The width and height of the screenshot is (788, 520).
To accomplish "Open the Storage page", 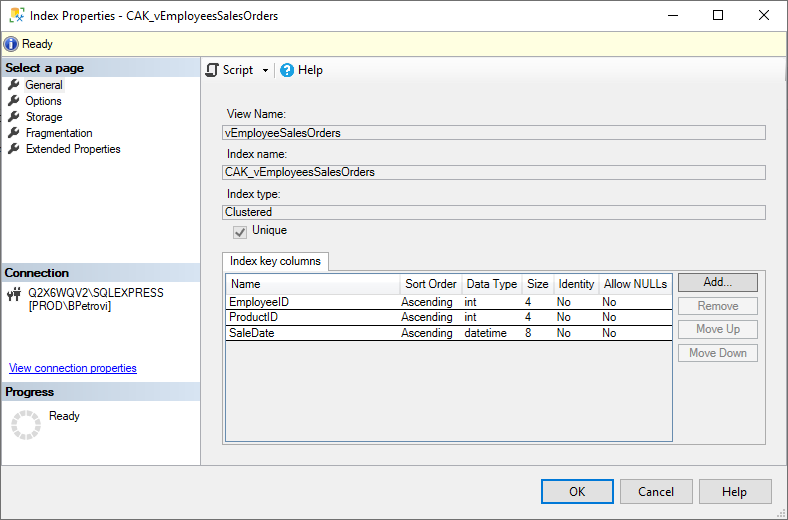I will pos(44,117).
